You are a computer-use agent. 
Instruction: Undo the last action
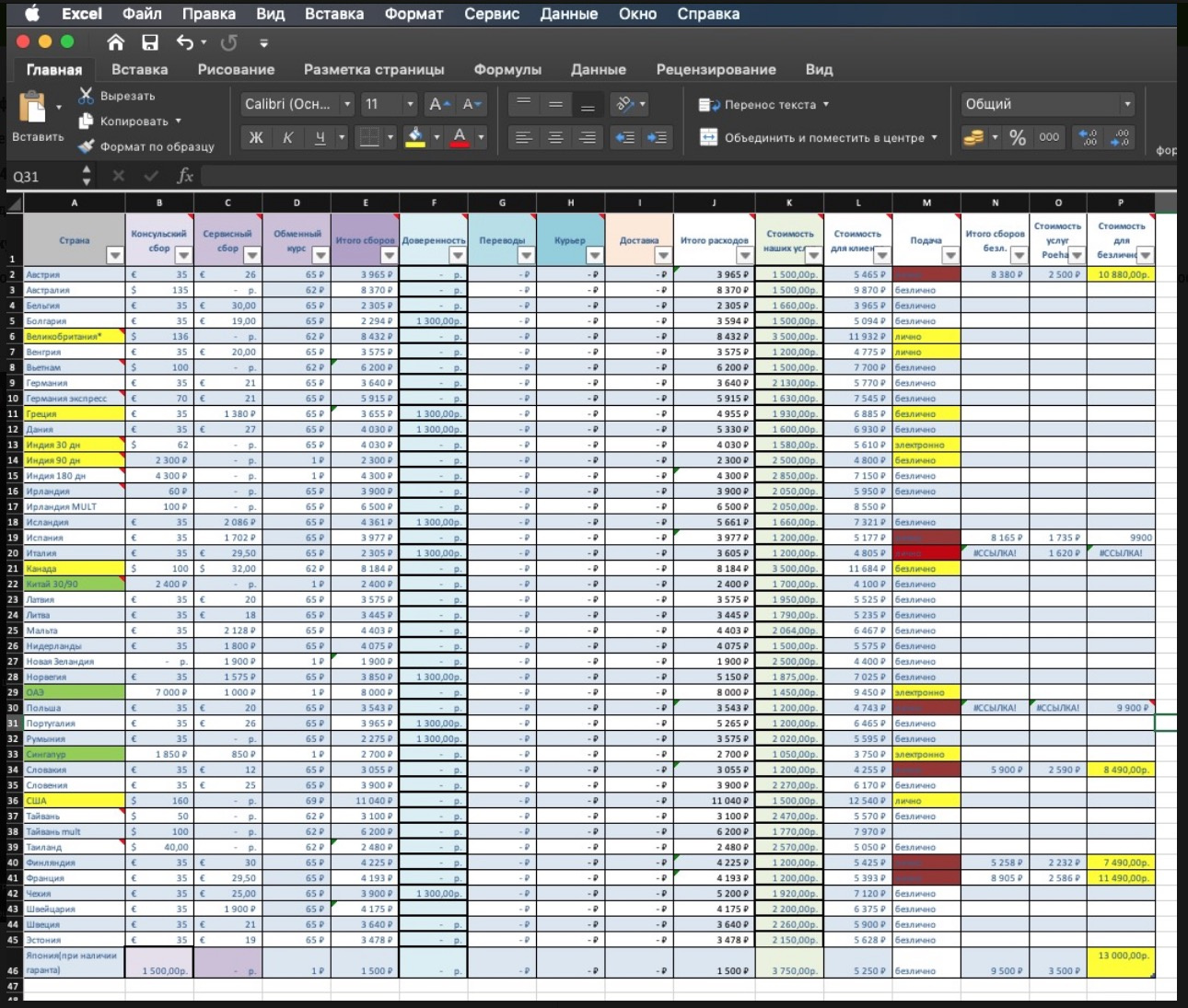[x=185, y=42]
